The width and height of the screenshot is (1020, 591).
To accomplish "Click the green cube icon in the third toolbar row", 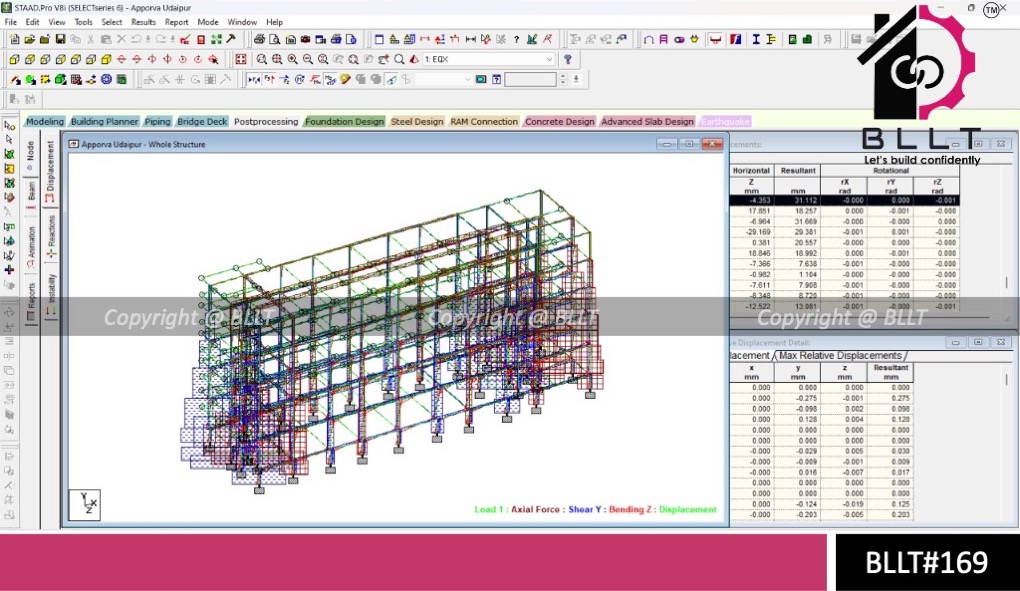I will 60,79.
